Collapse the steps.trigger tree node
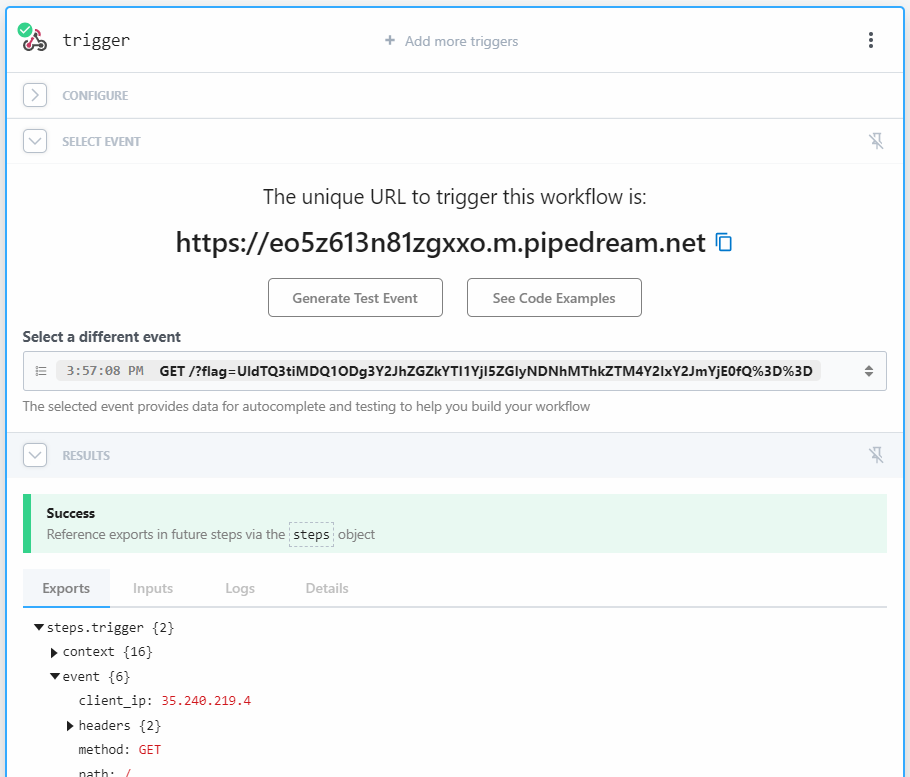The height and width of the screenshot is (777, 910). 39,627
